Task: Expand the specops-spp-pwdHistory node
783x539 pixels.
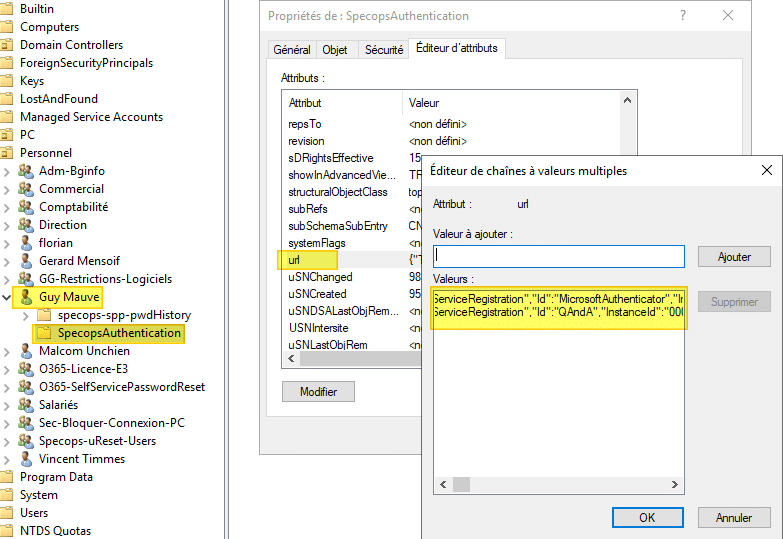Action: pyautogui.click(x=26, y=315)
